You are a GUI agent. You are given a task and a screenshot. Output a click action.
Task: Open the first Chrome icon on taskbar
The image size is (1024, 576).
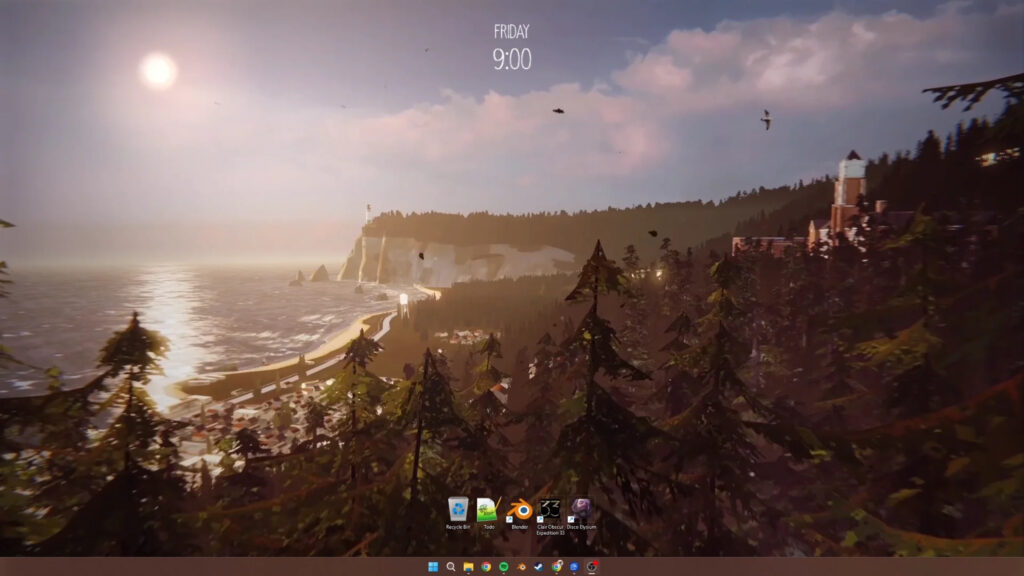pyautogui.click(x=486, y=567)
